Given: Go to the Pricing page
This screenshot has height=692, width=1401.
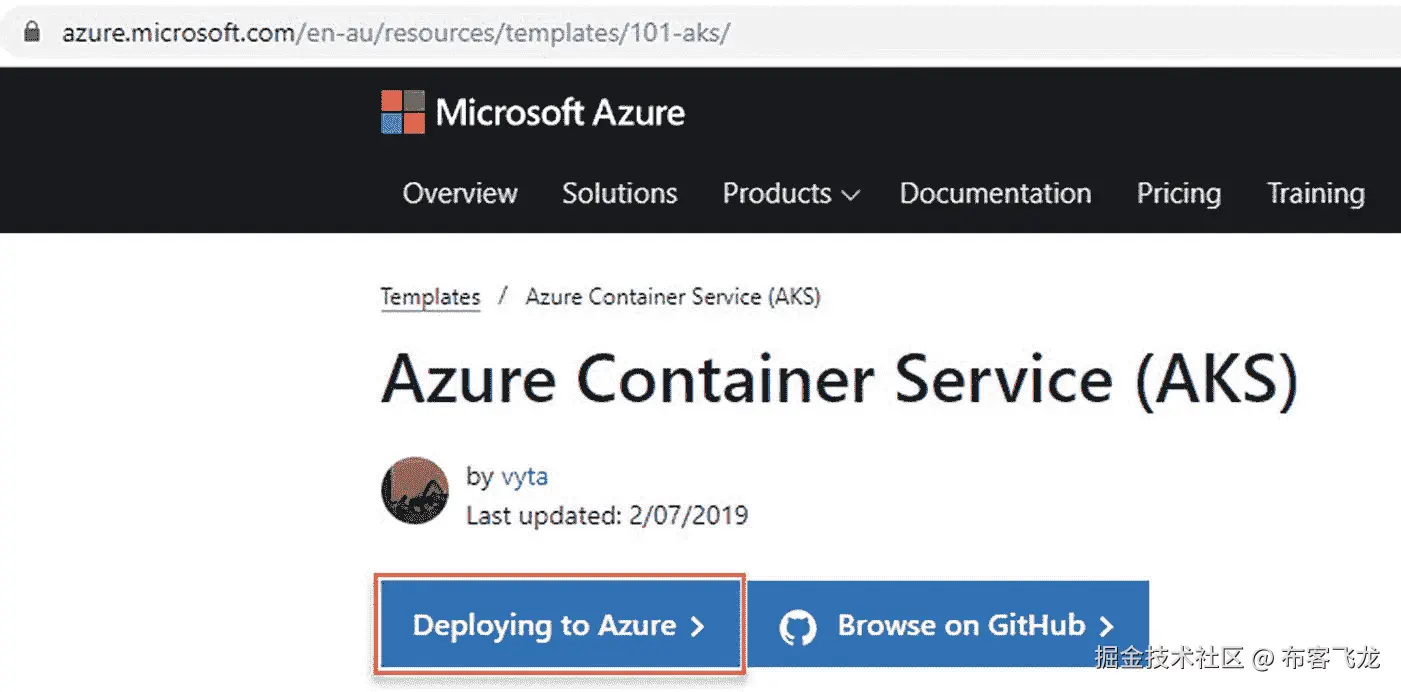Looking at the screenshot, I should click(1179, 193).
